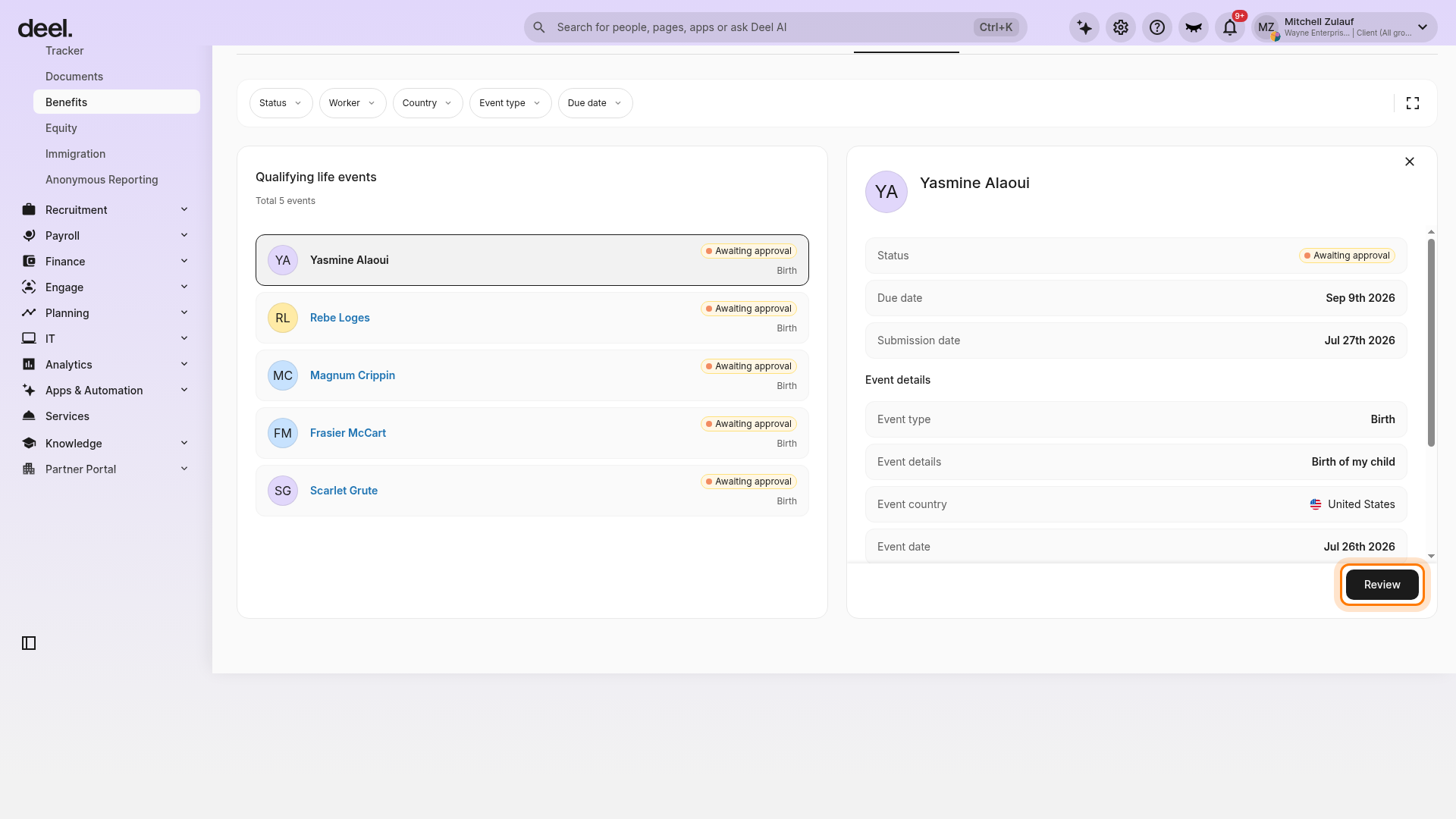Click the MZ user avatar

(x=1266, y=27)
